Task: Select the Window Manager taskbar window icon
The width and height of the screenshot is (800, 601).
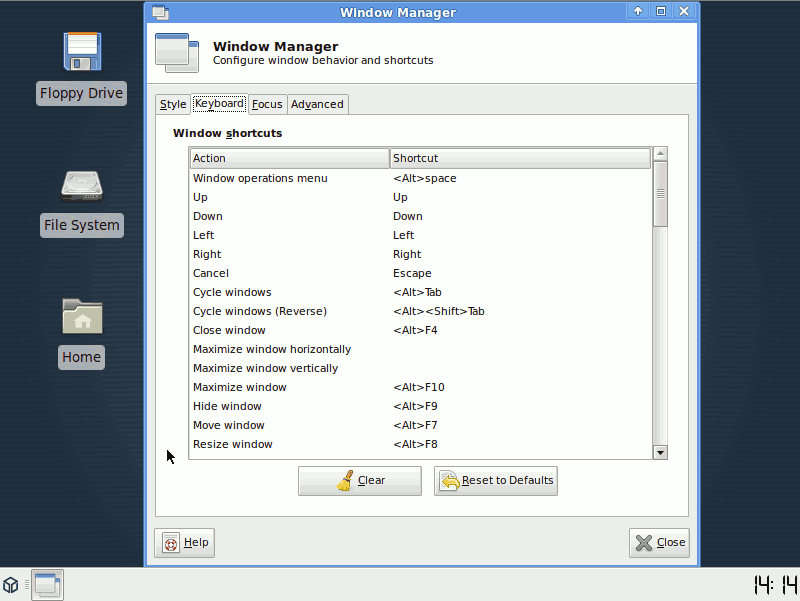Action: pyautogui.click(x=47, y=584)
